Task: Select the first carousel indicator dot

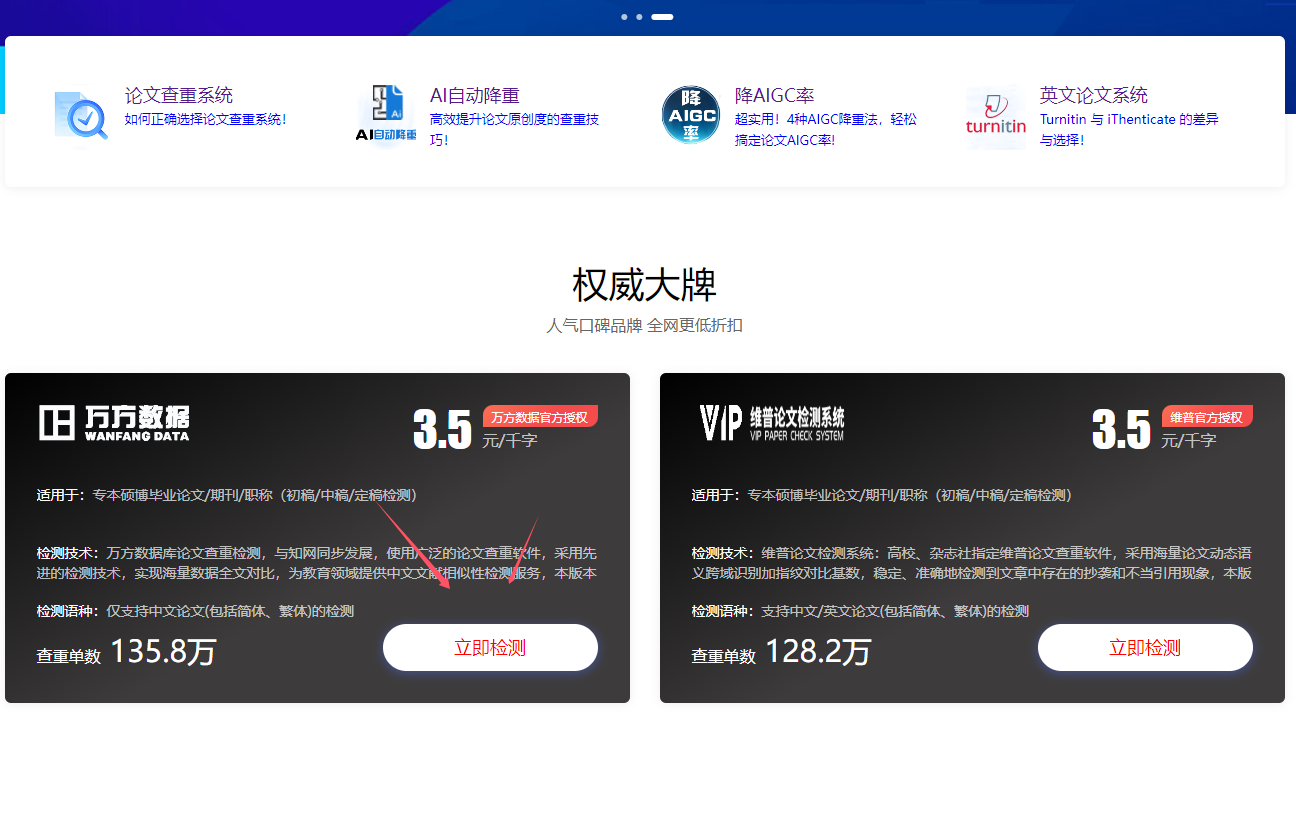Action: pos(624,17)
